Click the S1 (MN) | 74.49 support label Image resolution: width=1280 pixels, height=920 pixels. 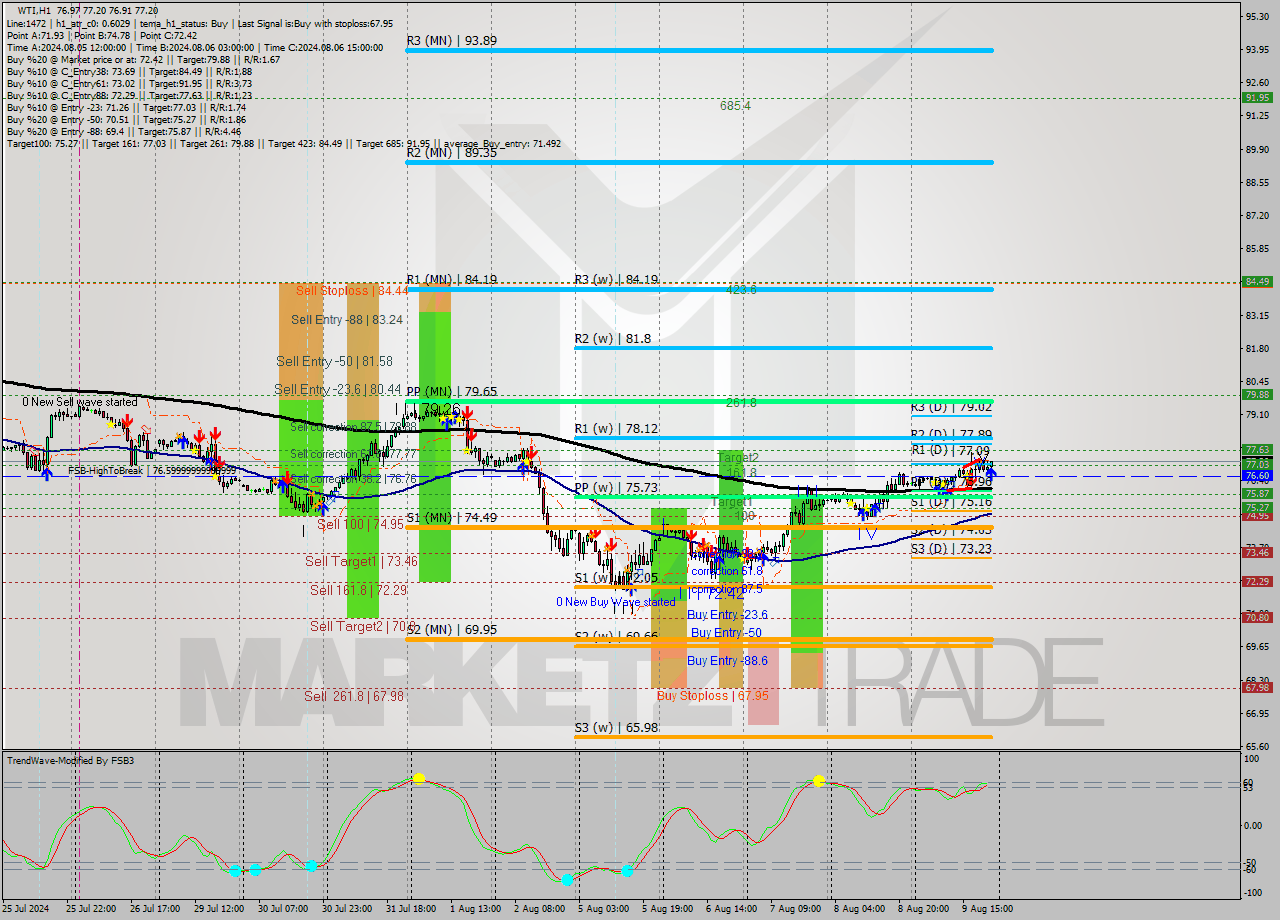click(x=452, y=518)
